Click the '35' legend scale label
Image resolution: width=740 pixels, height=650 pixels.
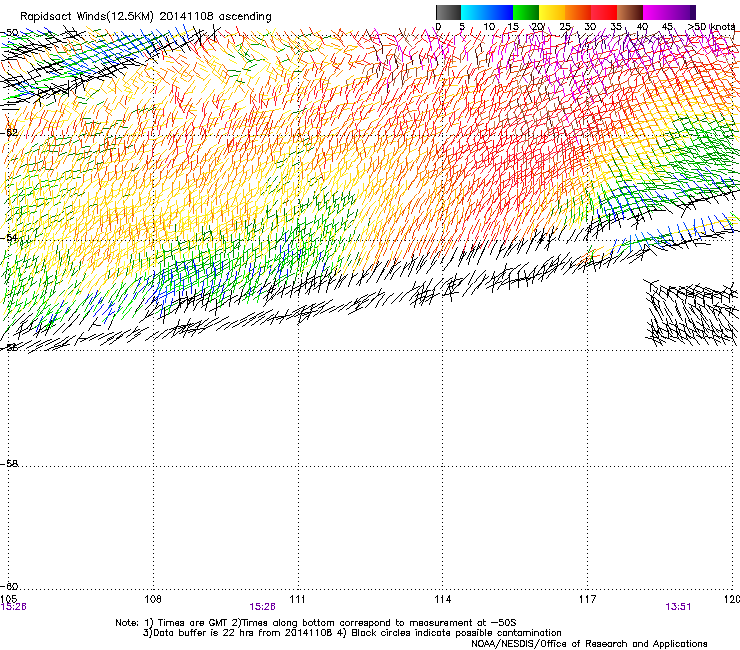point(616,27)
